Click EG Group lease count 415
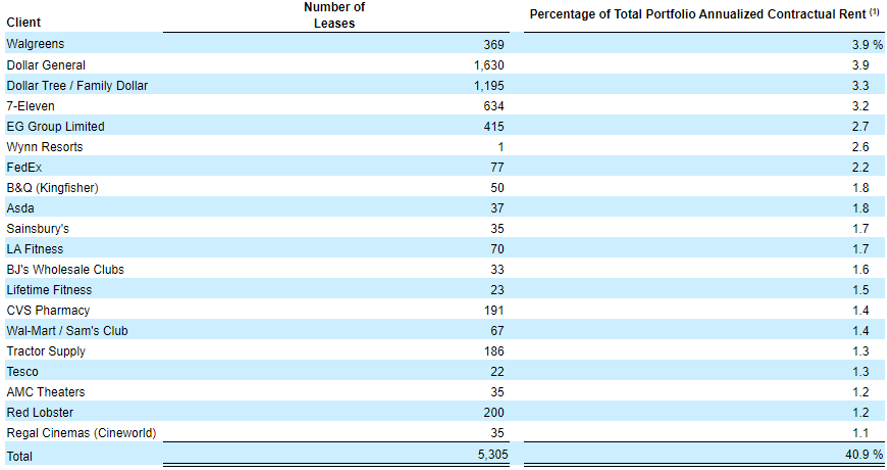Screen dimensions: 887x470 click(494, 126)
